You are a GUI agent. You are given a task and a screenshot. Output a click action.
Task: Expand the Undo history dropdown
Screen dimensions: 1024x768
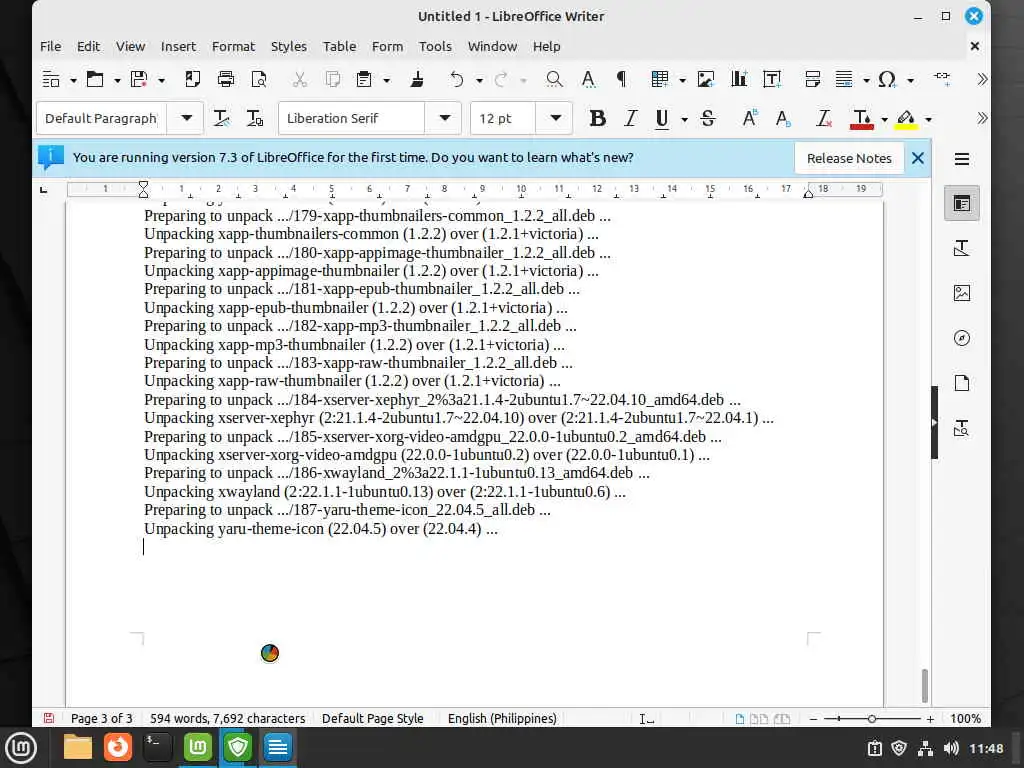tap(479, 81)
